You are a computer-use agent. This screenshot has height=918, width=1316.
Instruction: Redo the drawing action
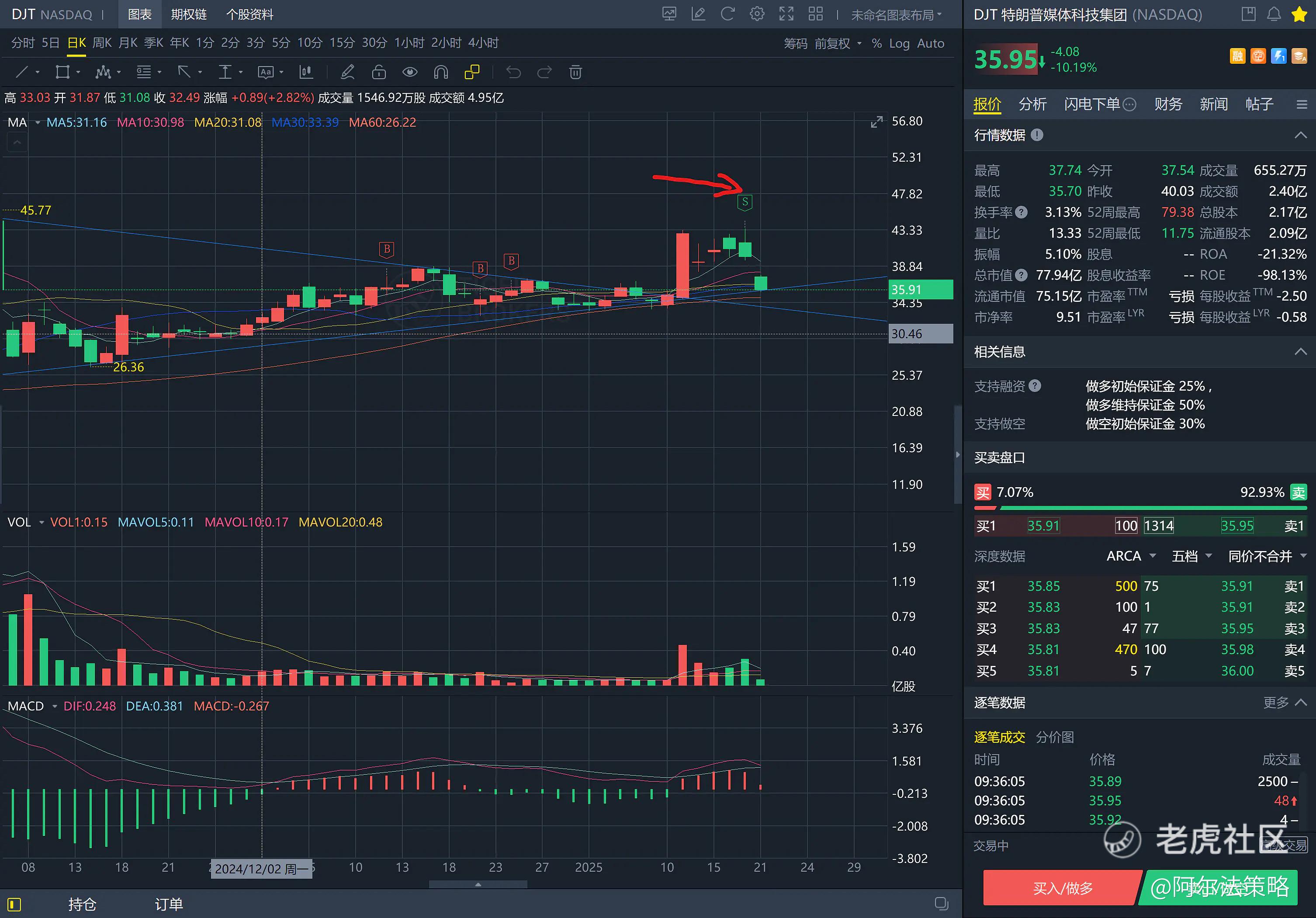coord(544,72)
